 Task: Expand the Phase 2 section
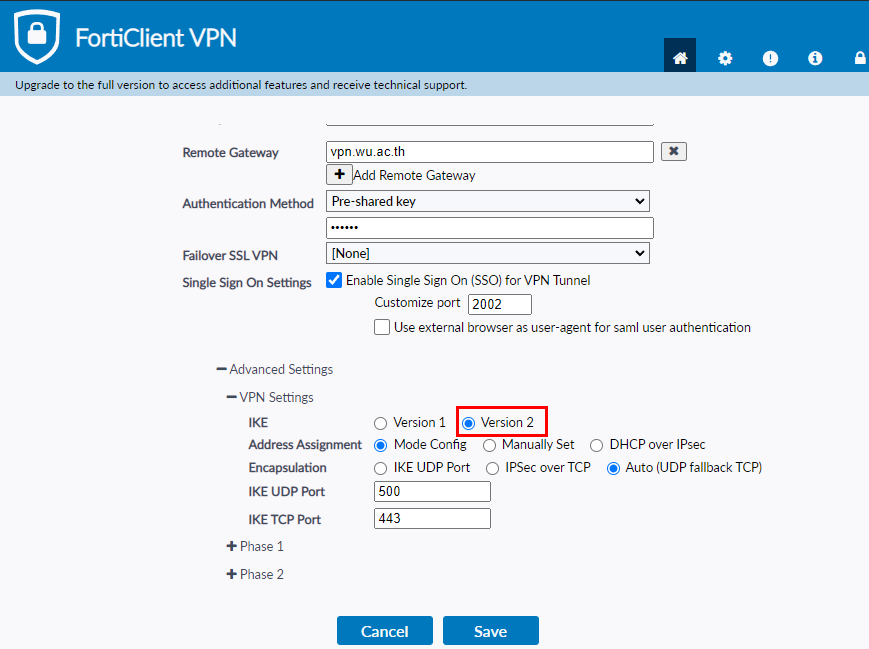[x=255, y=574]
